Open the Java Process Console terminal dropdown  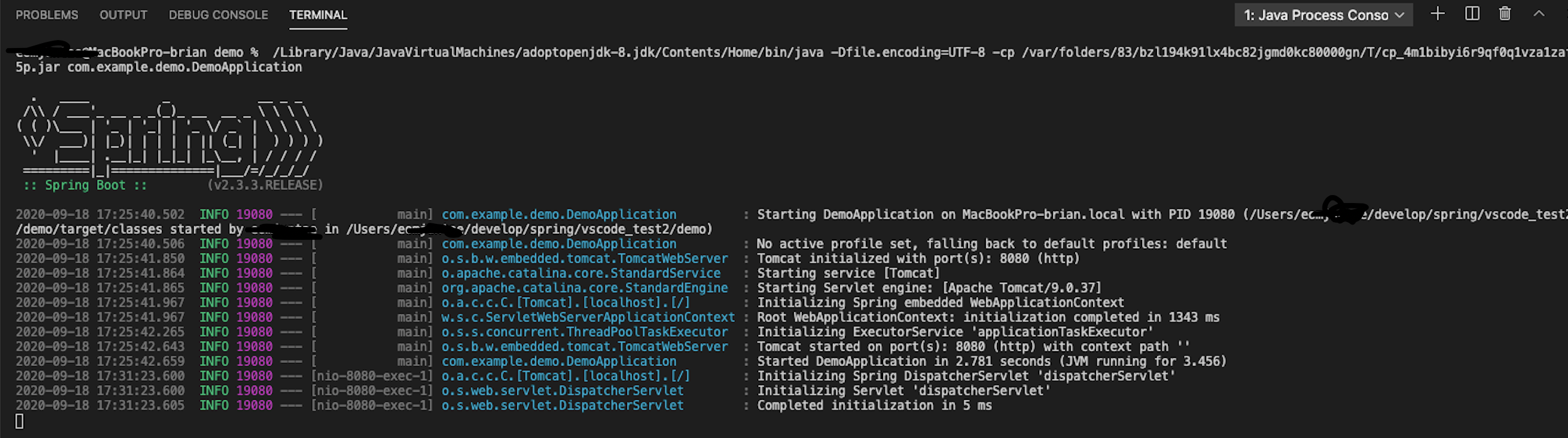tap(1323, 15)
